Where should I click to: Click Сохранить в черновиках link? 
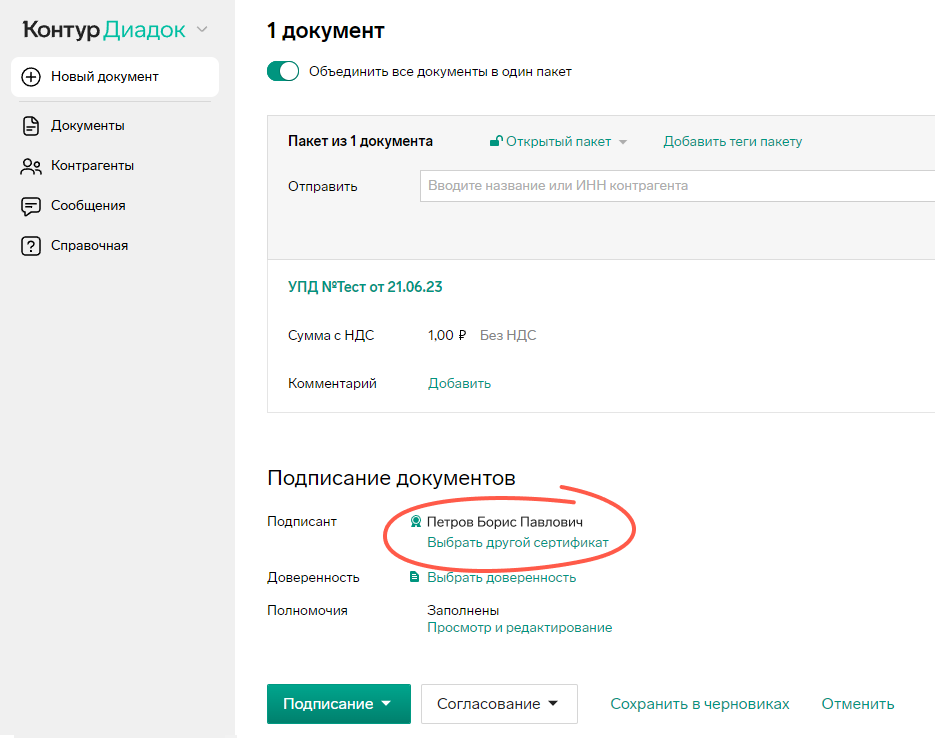pos(699,704)
